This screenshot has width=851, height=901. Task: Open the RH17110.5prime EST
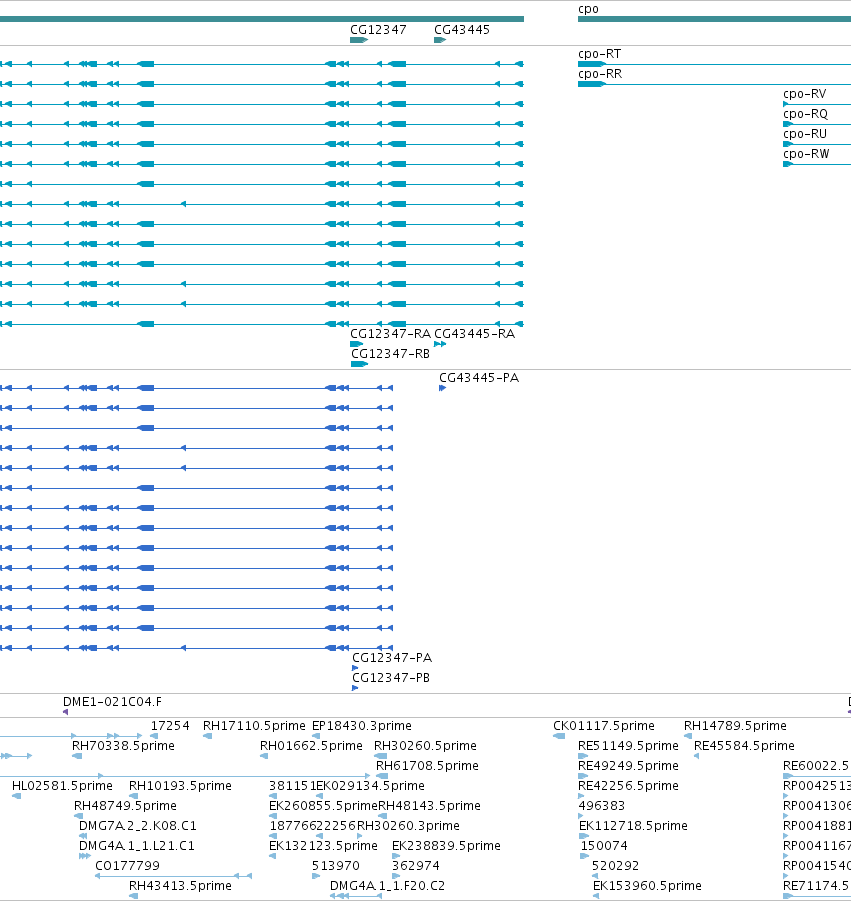(254, 726)
